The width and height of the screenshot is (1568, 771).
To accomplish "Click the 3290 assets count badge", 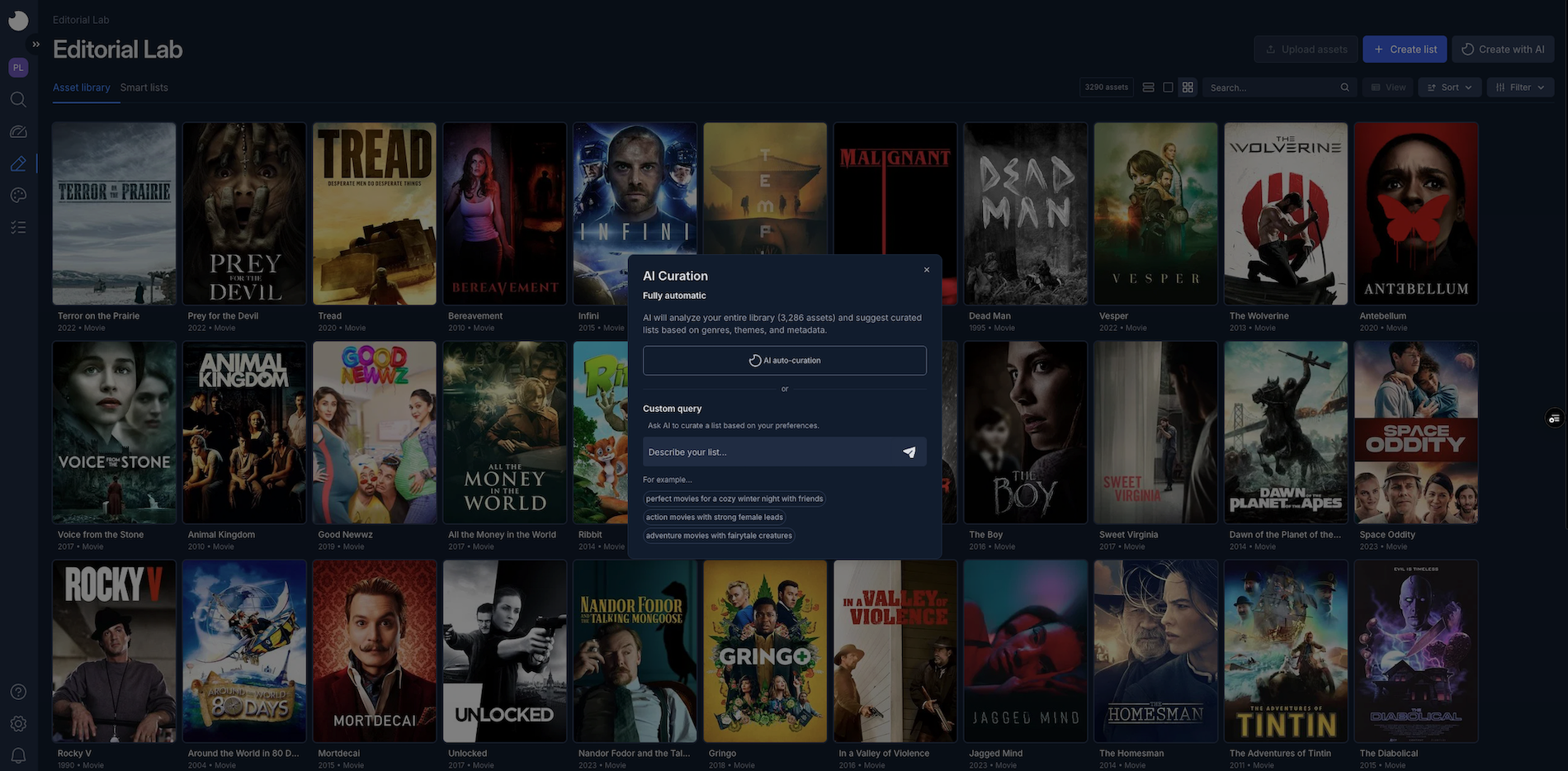I will pyautogui.click(x=1106, y=88).
